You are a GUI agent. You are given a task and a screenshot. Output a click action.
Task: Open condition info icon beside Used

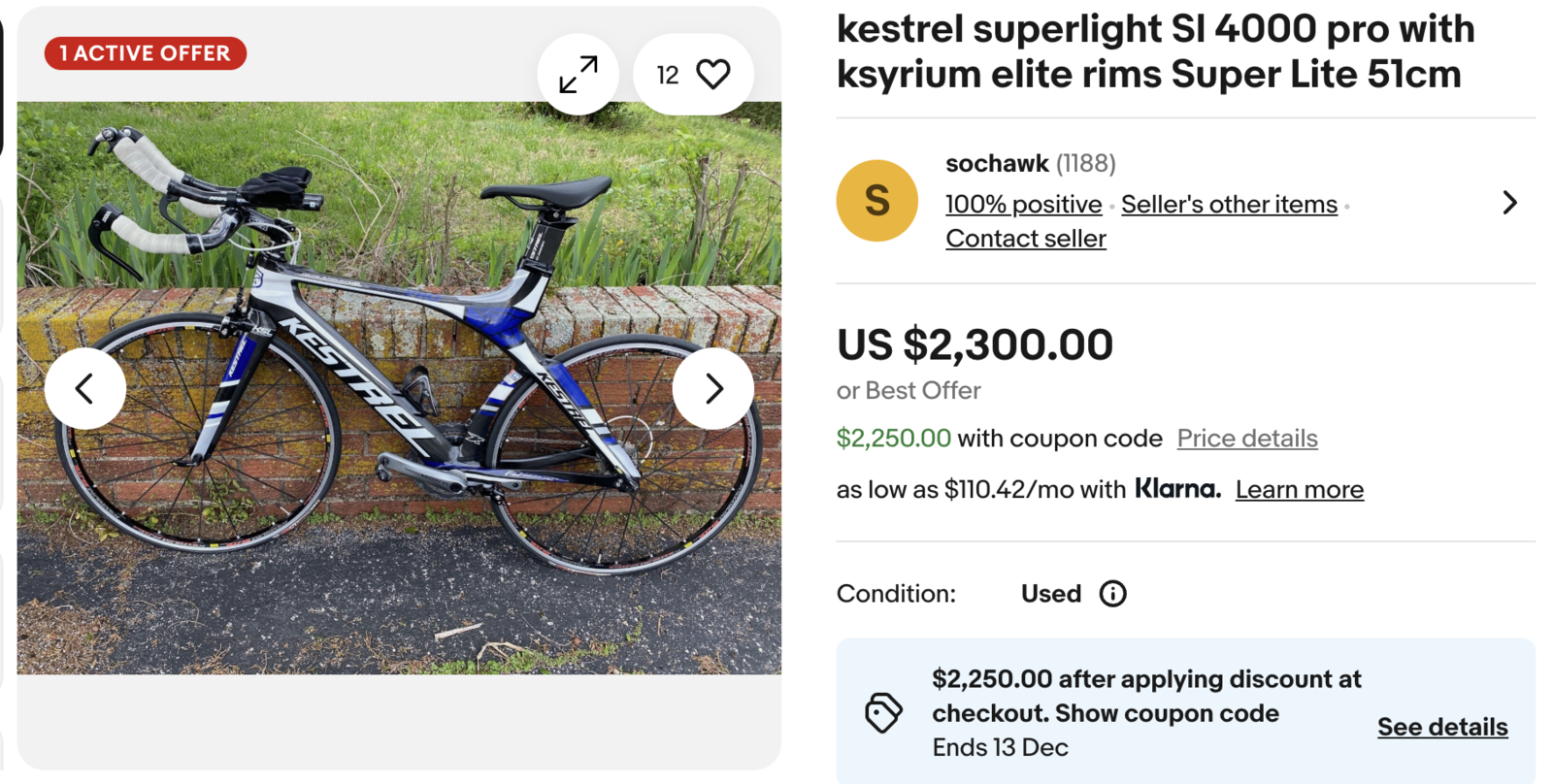[1112, 594]
